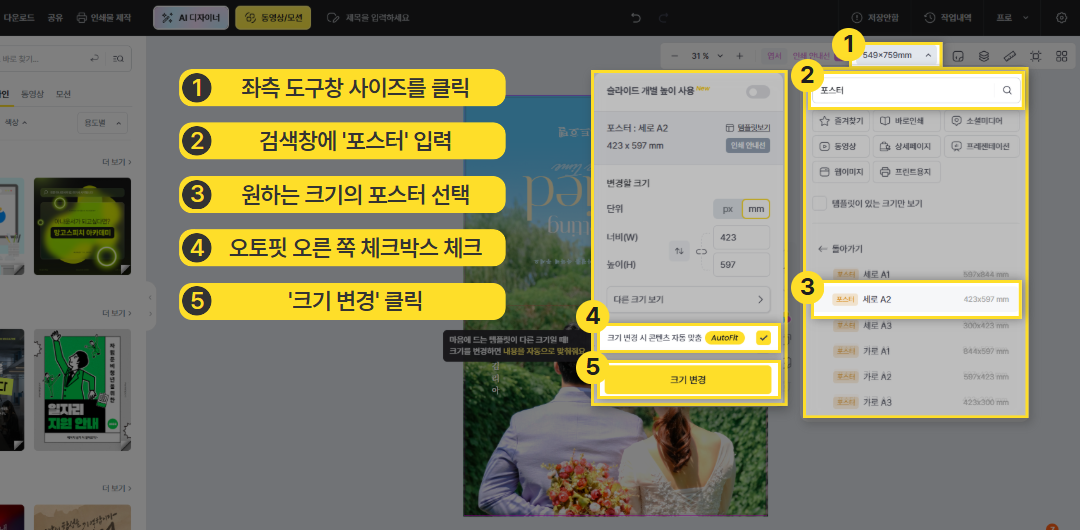Viewport: 1080px width, 530px height.
Task: Select 포스터 가로 A1 size
Action: [x=917, y=351]
